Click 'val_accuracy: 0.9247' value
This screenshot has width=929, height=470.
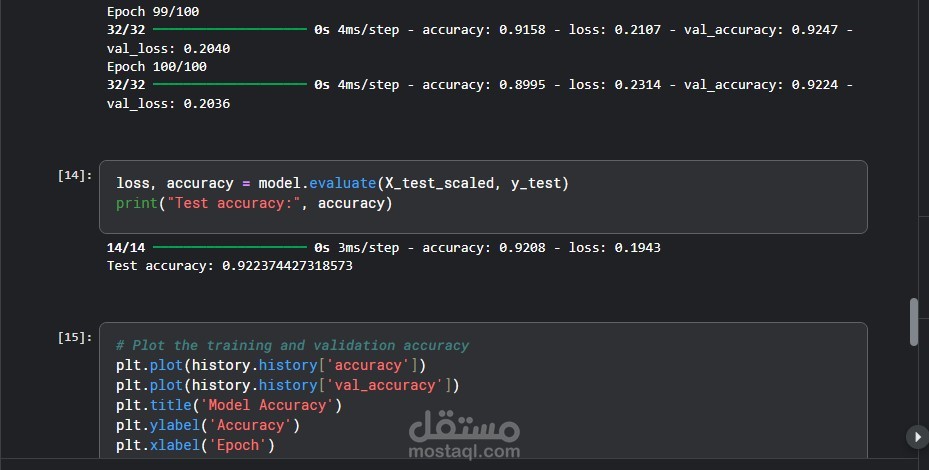[761, 30]
